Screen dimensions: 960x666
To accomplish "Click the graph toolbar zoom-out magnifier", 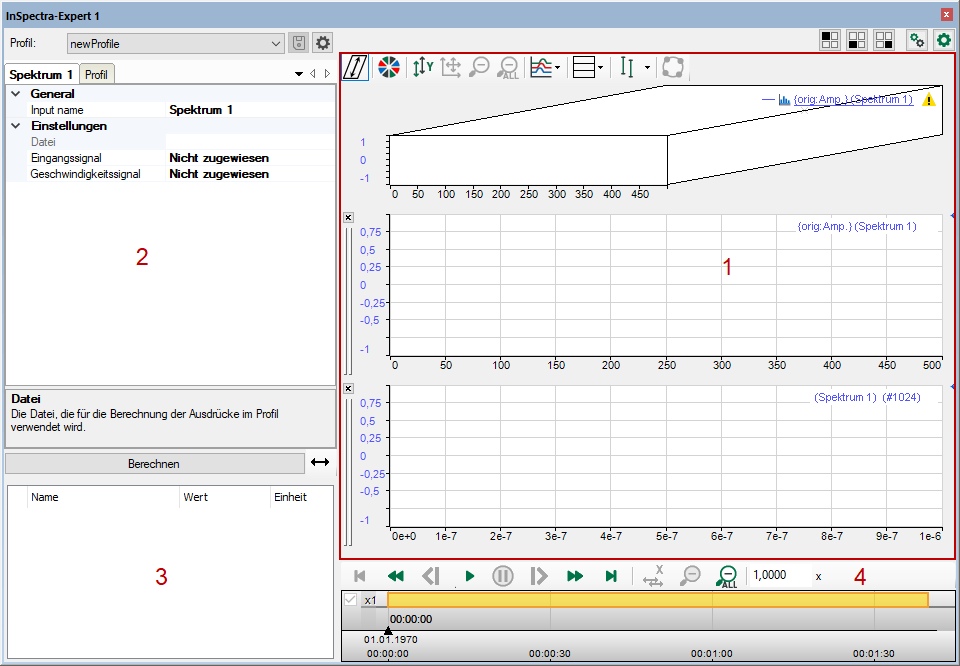I will pyautogui.click(x=479, y=67).
